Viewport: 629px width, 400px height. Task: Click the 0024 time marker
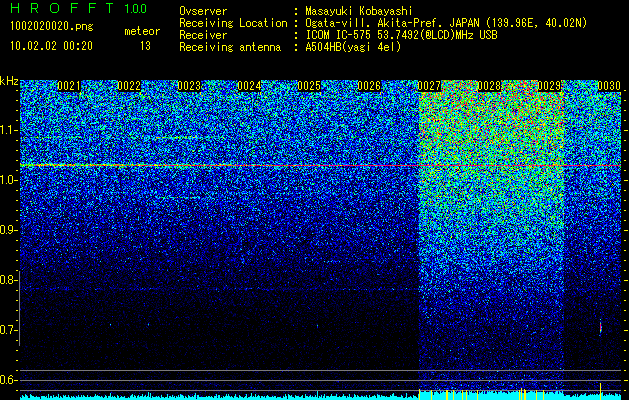(x=249, y=86)
